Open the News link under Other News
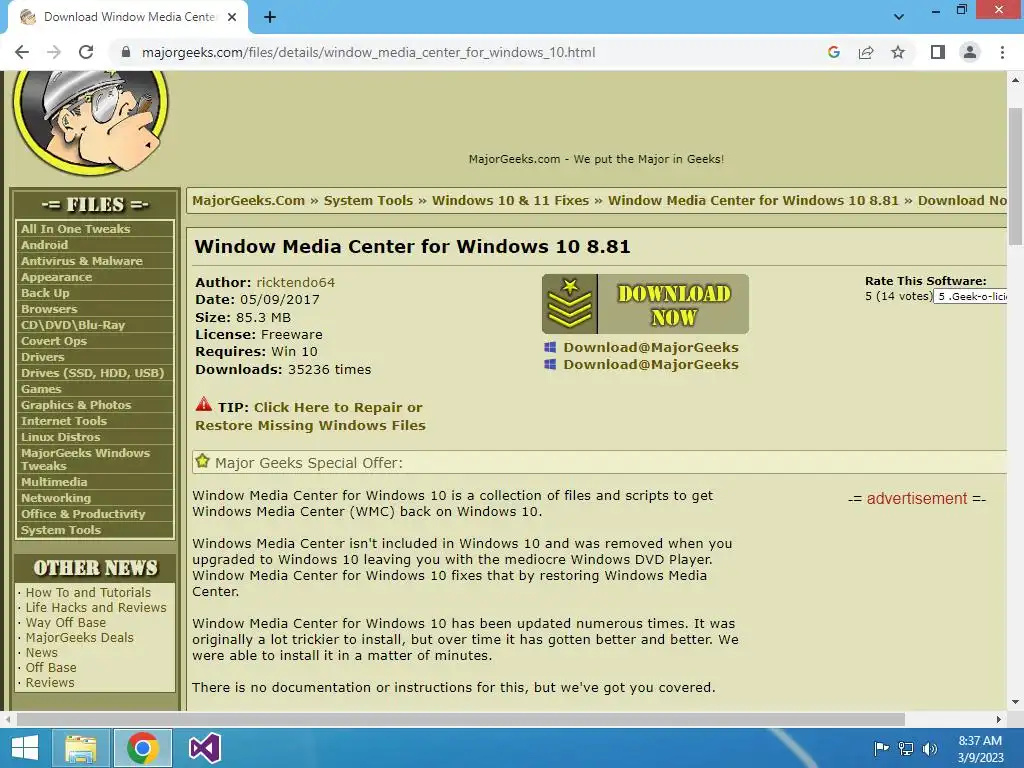The image size is (1024, 768). coord(42,652)
